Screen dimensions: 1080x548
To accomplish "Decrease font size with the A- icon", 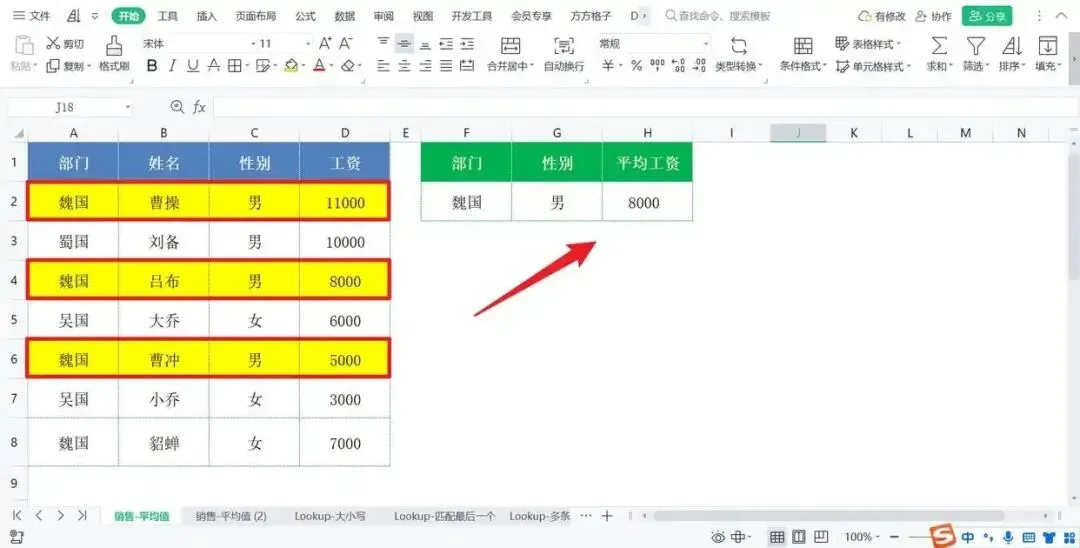I will coord(346,43).
